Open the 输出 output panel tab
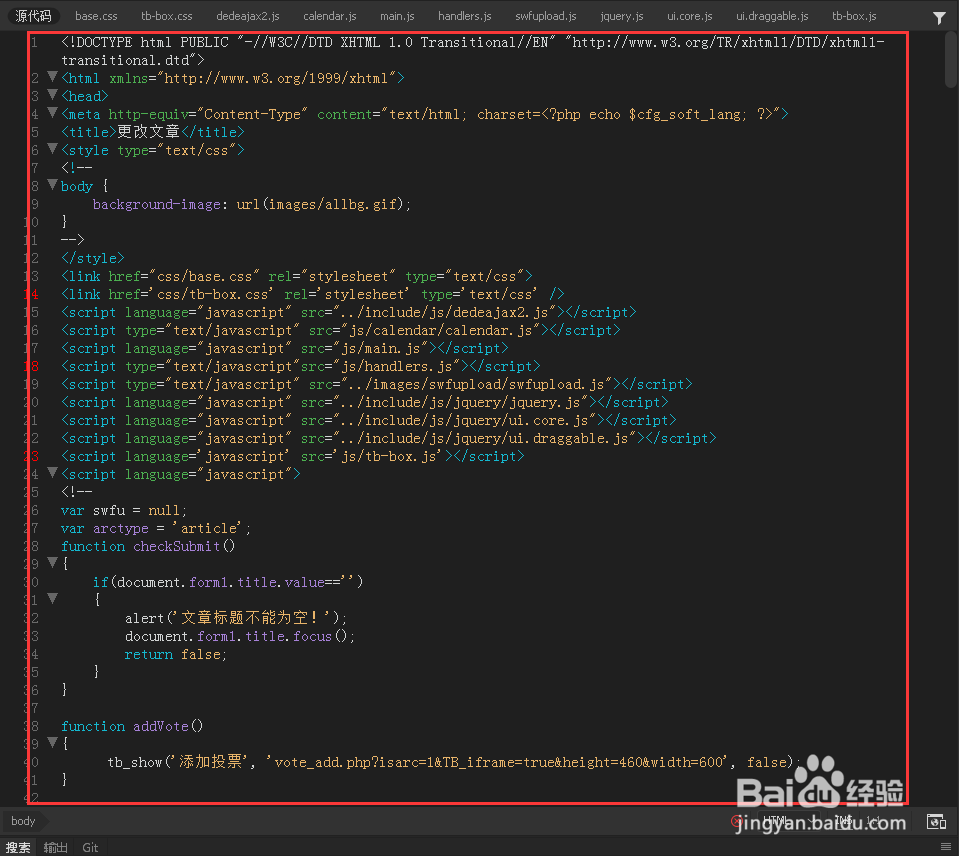The image size is (959, 856). click(x=56, y=847)
